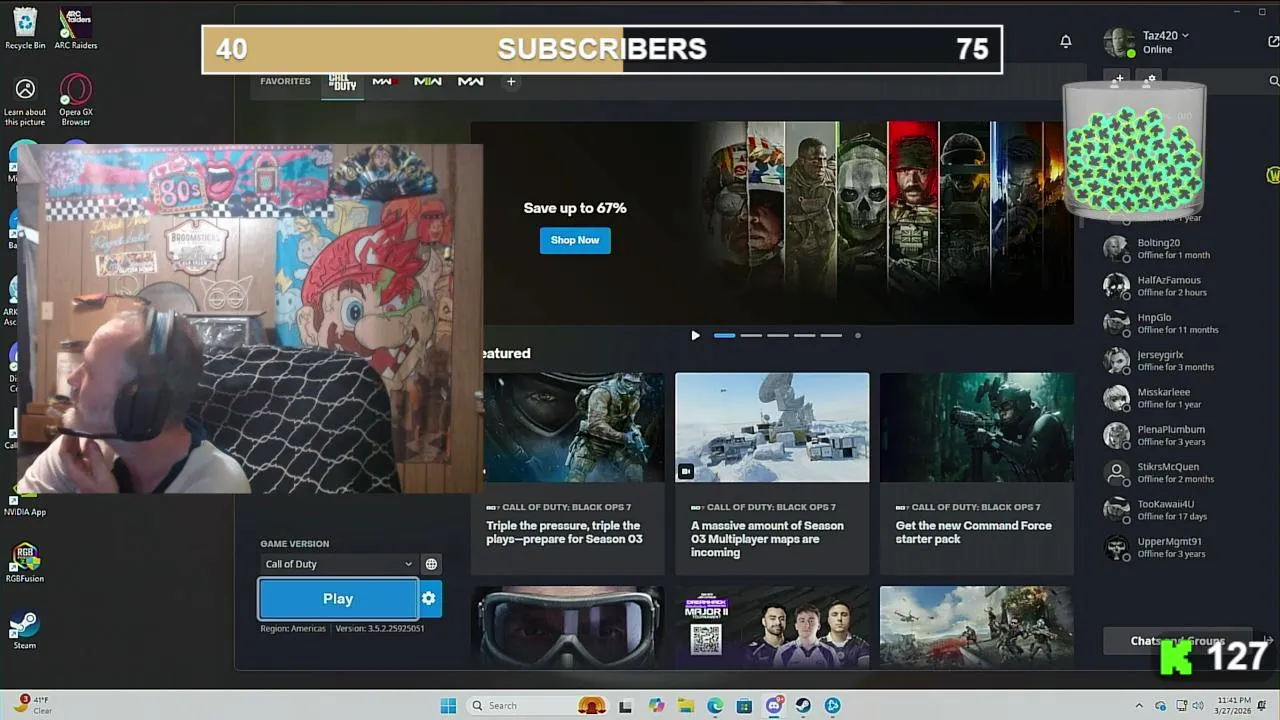Open the Season 03 Multiplayer maps article
This screenshot has width=1280, height=720.
(772, 474)
